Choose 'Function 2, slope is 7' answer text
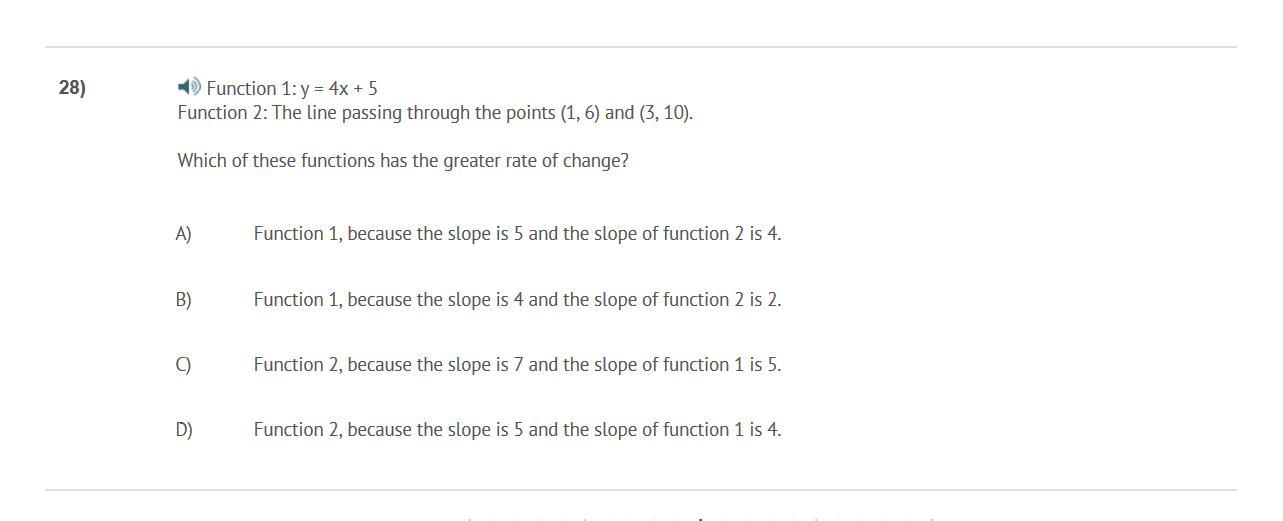This screenshot has height=521, width=1283. click(517, 365)
